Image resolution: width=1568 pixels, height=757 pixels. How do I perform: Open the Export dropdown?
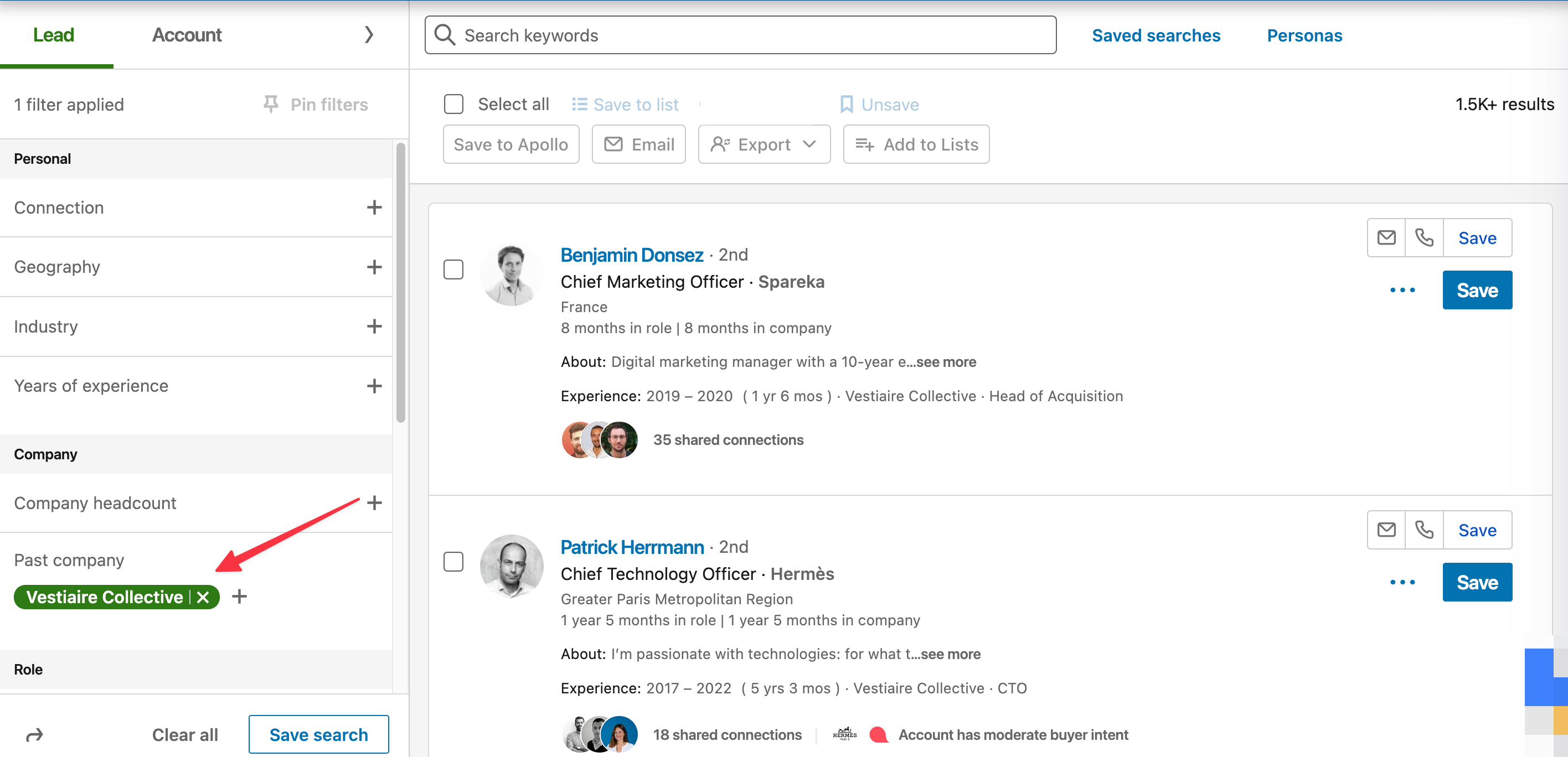(764, 144)
